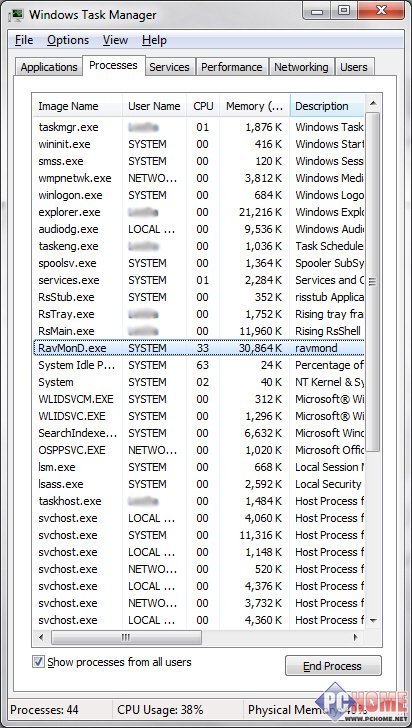Select the WLIDSVCM.EXE process
The width and height of the screenshot is (412, 728).
pos(199,399)
